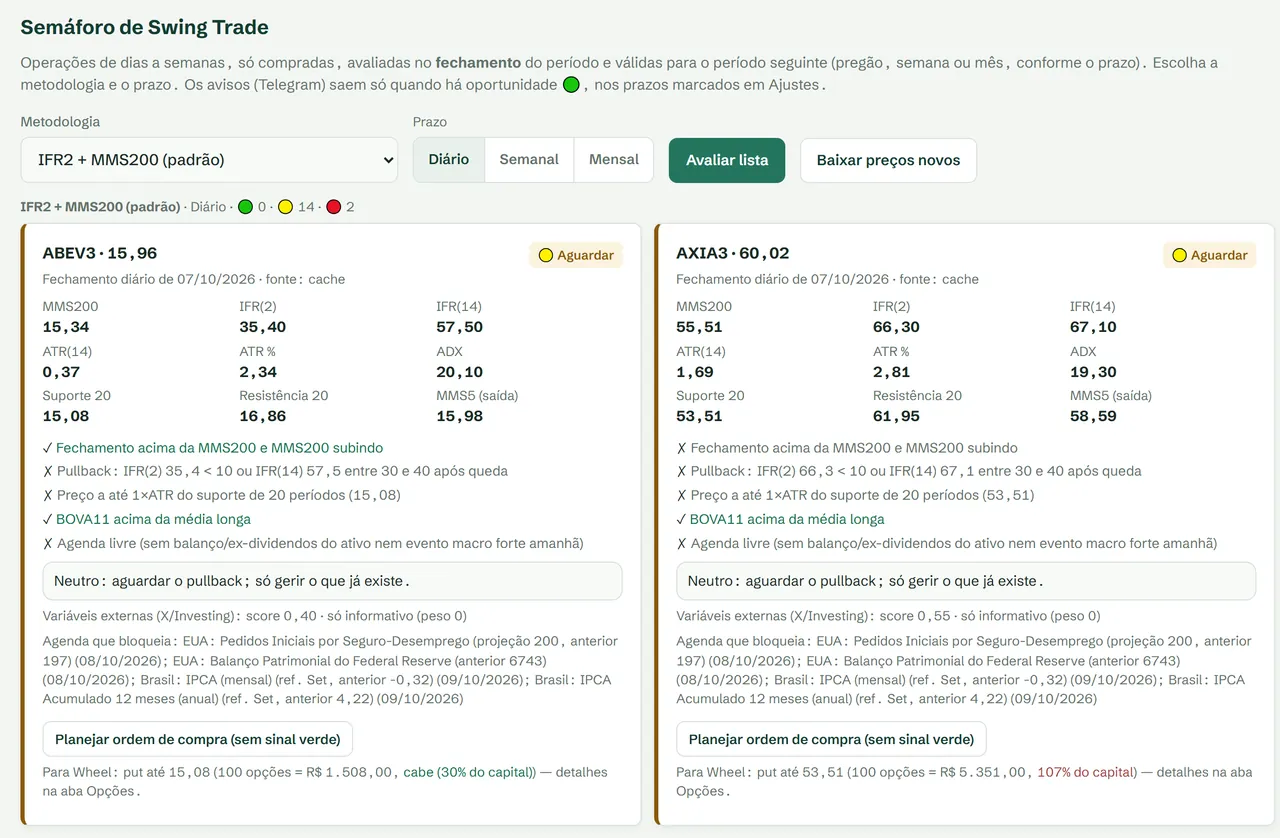Click AXIA3's ATR % value 2,81

coord(891,372)
